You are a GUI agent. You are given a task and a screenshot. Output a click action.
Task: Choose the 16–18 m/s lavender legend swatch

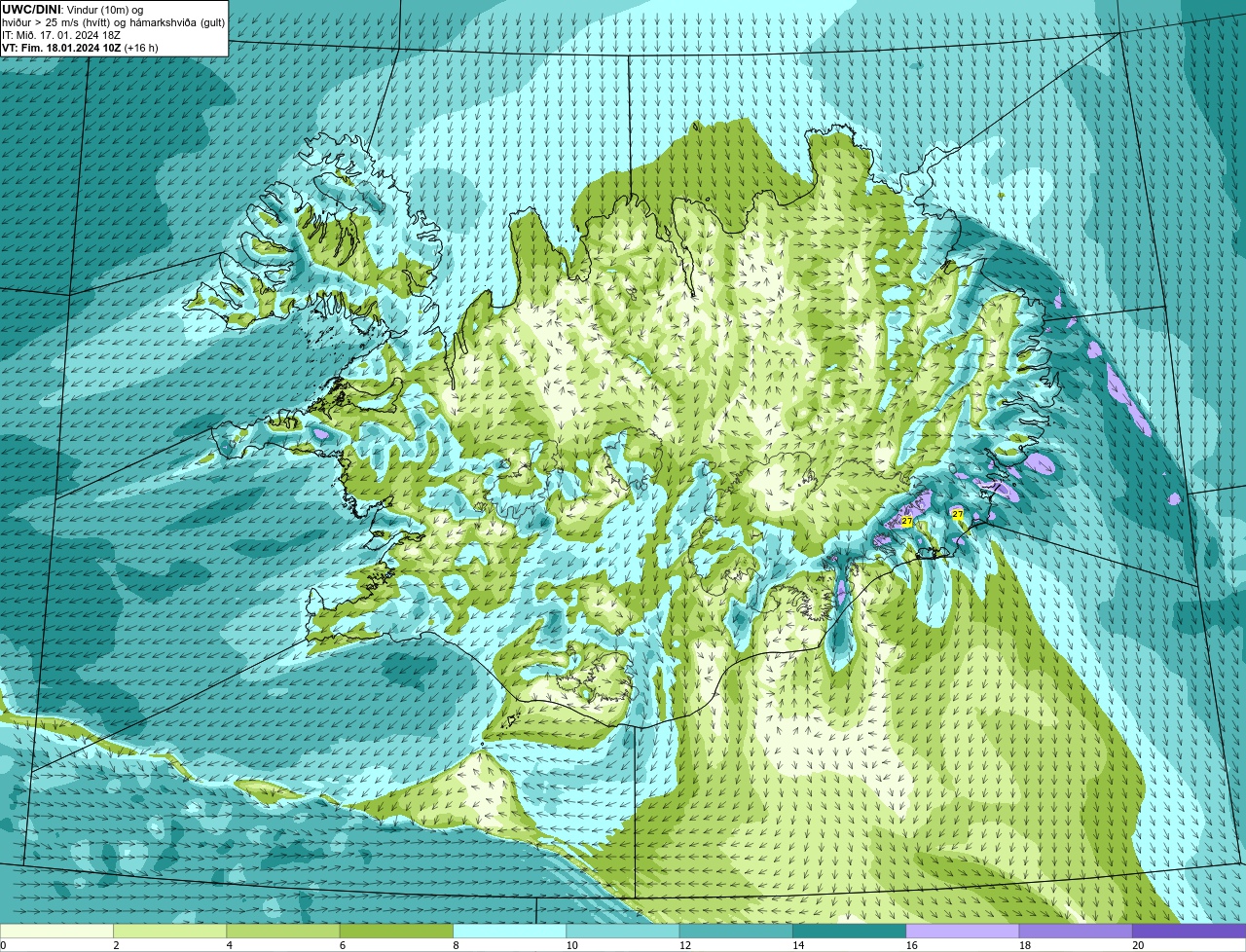[963, 931]
